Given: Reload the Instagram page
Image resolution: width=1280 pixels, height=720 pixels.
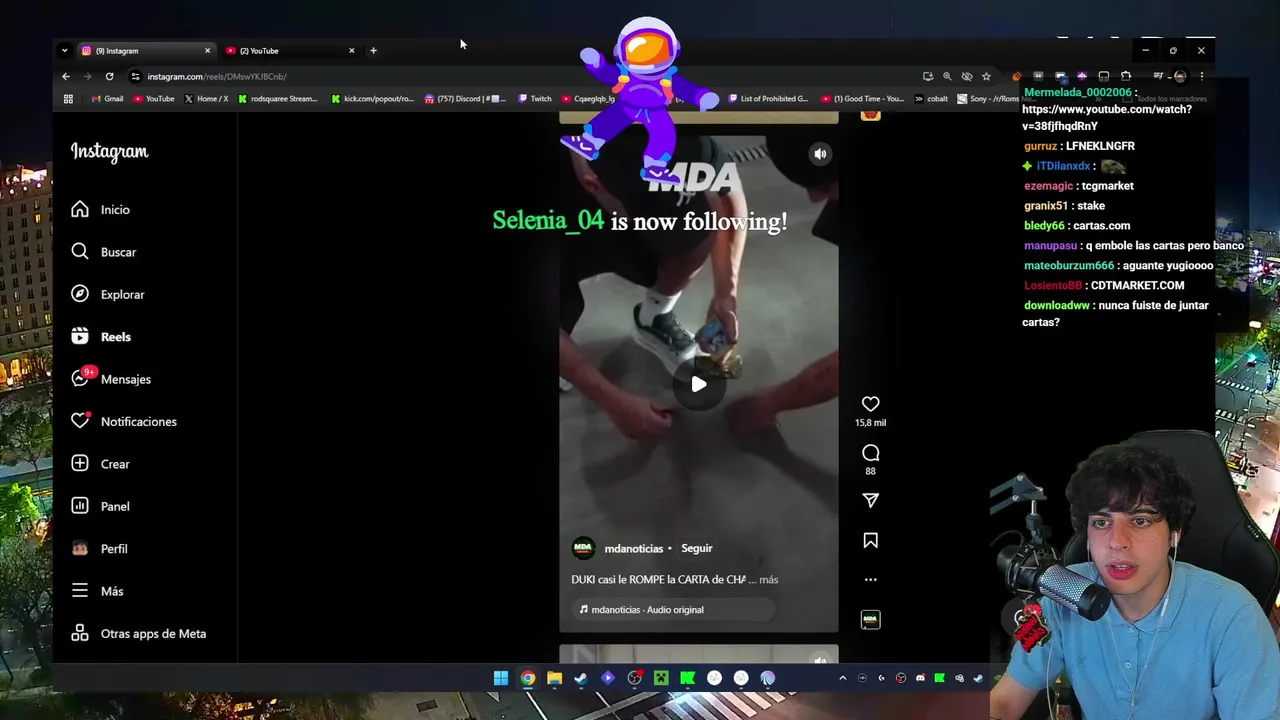Looking at the screenshot, I should tap(109, 76).
